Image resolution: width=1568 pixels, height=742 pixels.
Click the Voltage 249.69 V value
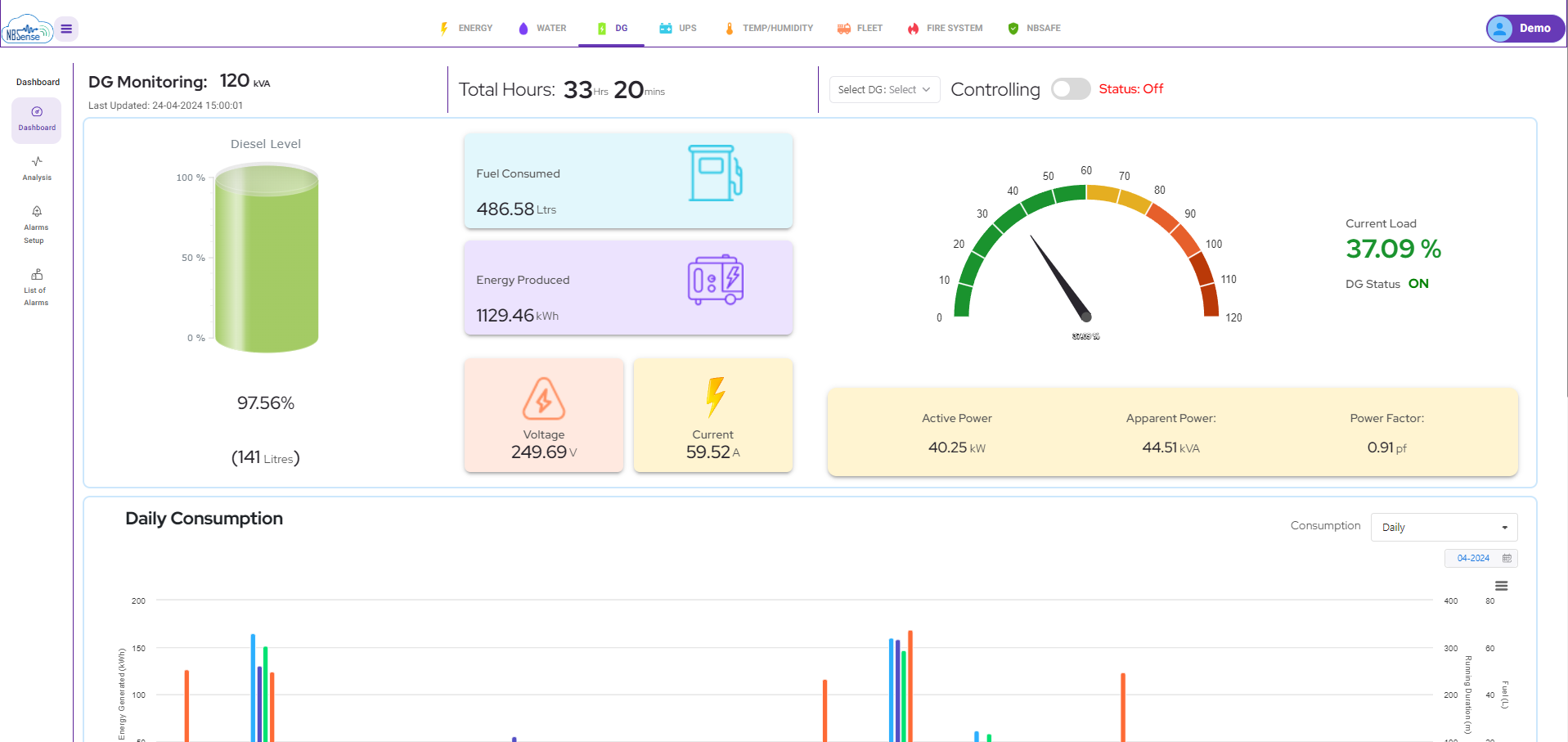[x=544, y=452]
